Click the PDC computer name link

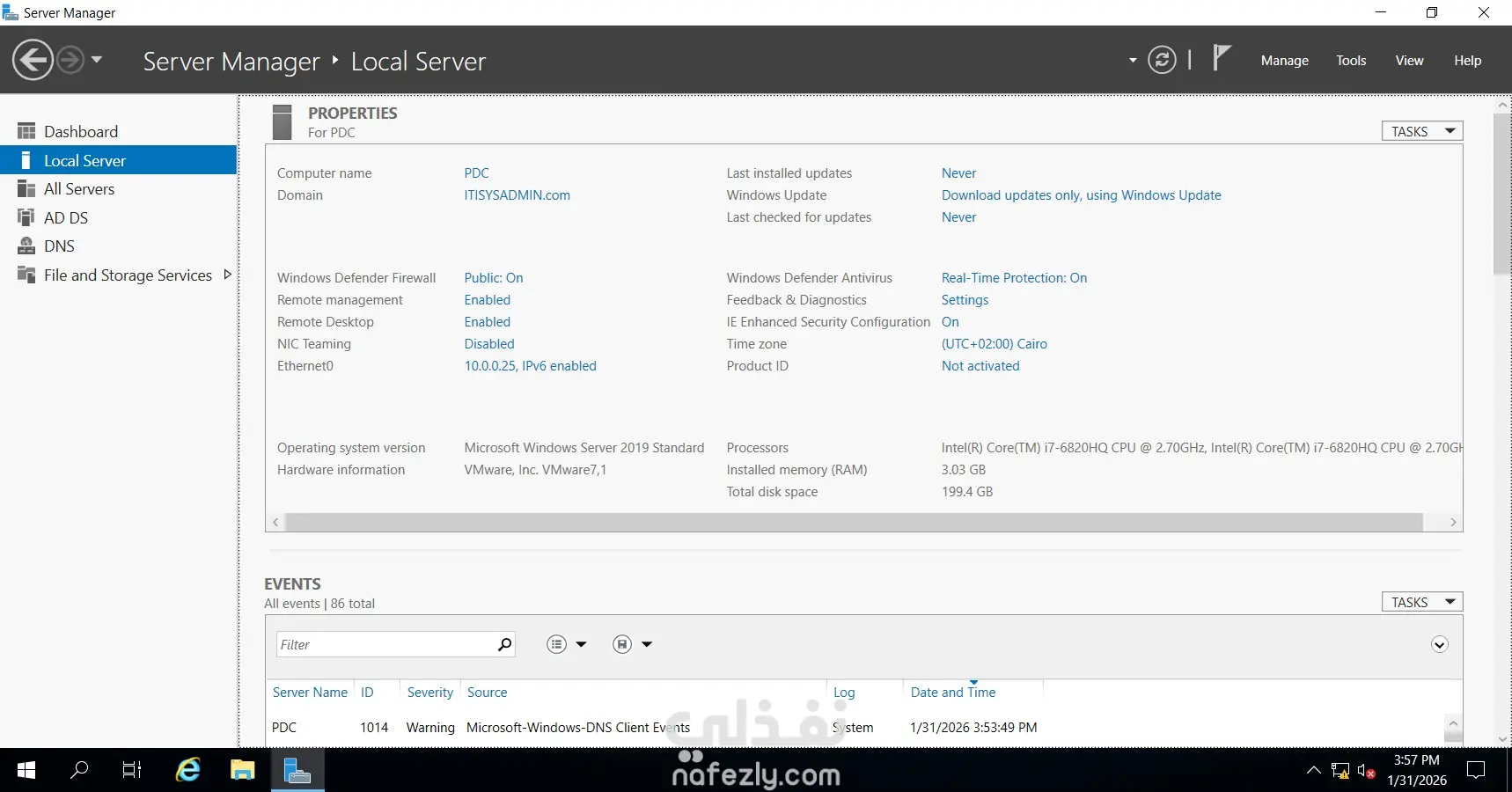pyautogui.click(x=476, y=173)
